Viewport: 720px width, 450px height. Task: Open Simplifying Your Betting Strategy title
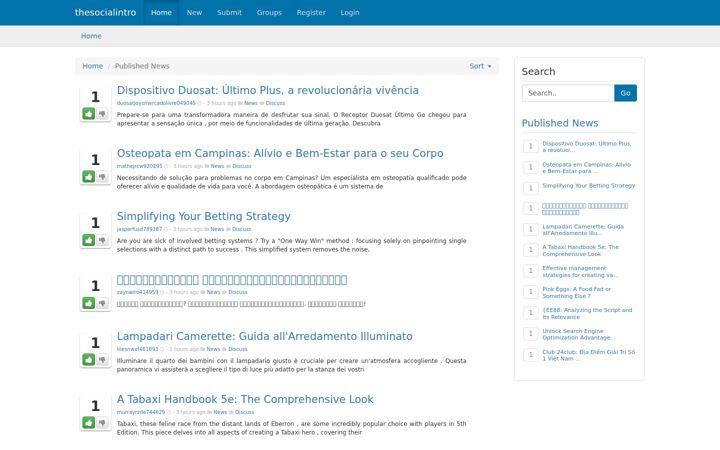click(x=203, y=216)
